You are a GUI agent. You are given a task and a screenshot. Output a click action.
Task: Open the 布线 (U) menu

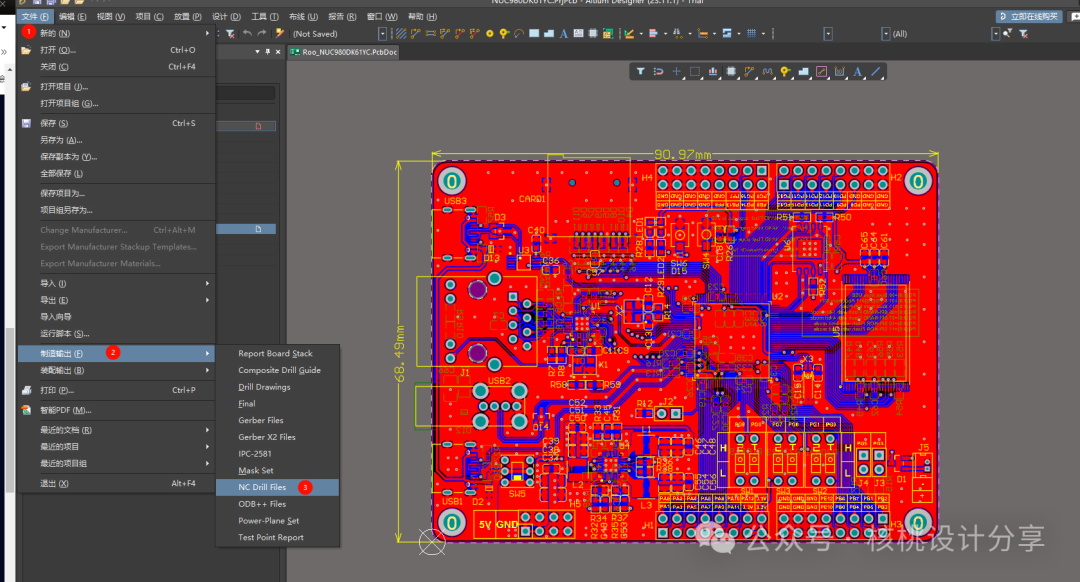[303, 17]
